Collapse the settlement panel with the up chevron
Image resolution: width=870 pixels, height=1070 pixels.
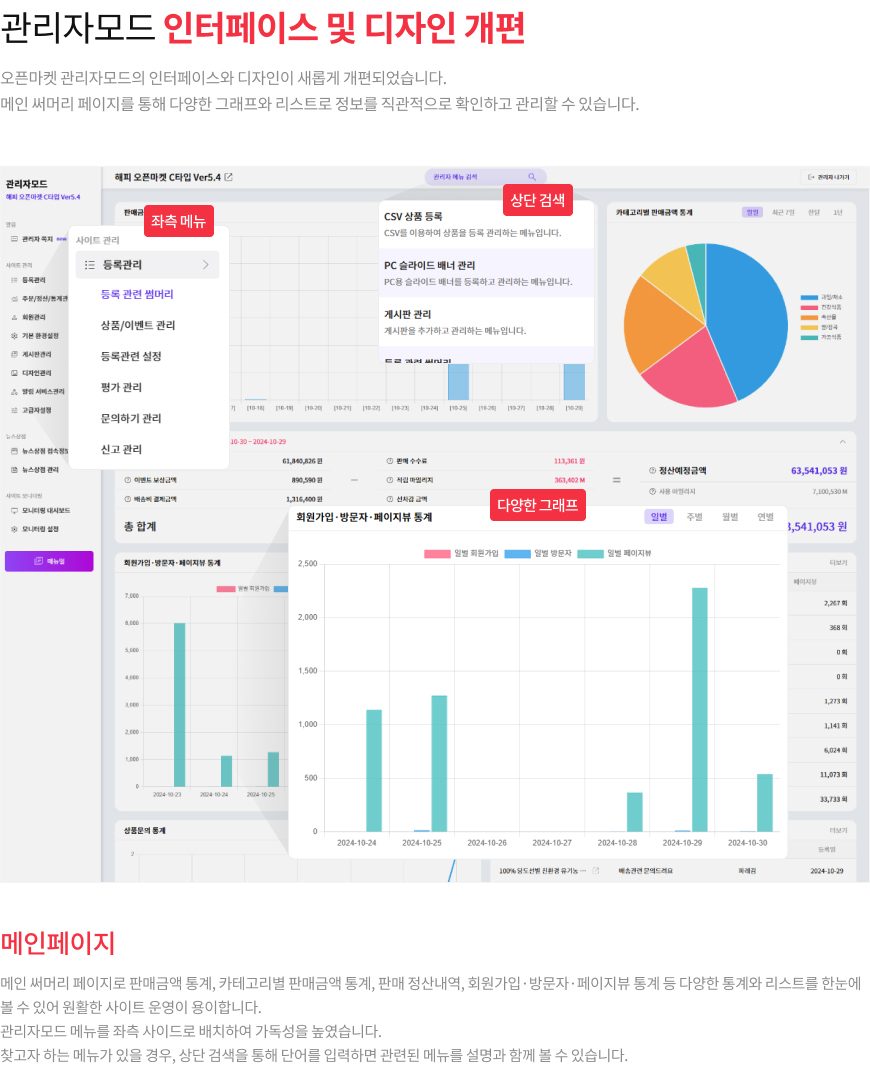click(843, 442)
